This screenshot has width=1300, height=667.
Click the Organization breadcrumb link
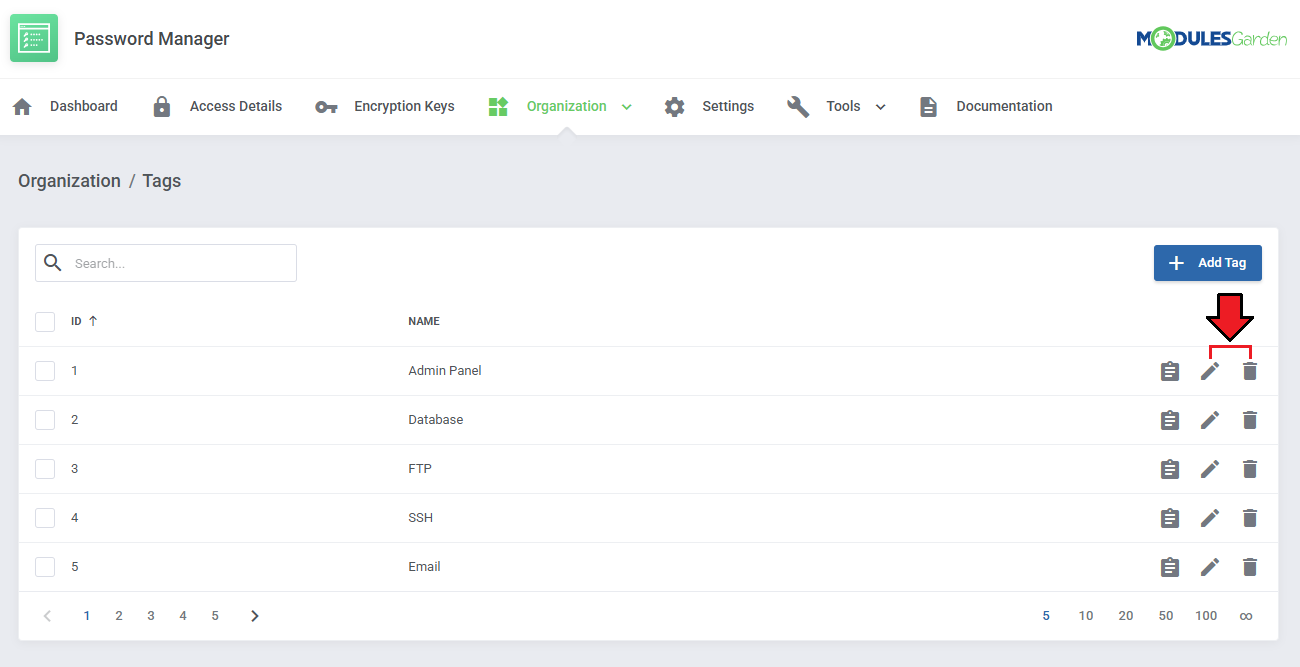pyautogui.click(x=69, y=181)
